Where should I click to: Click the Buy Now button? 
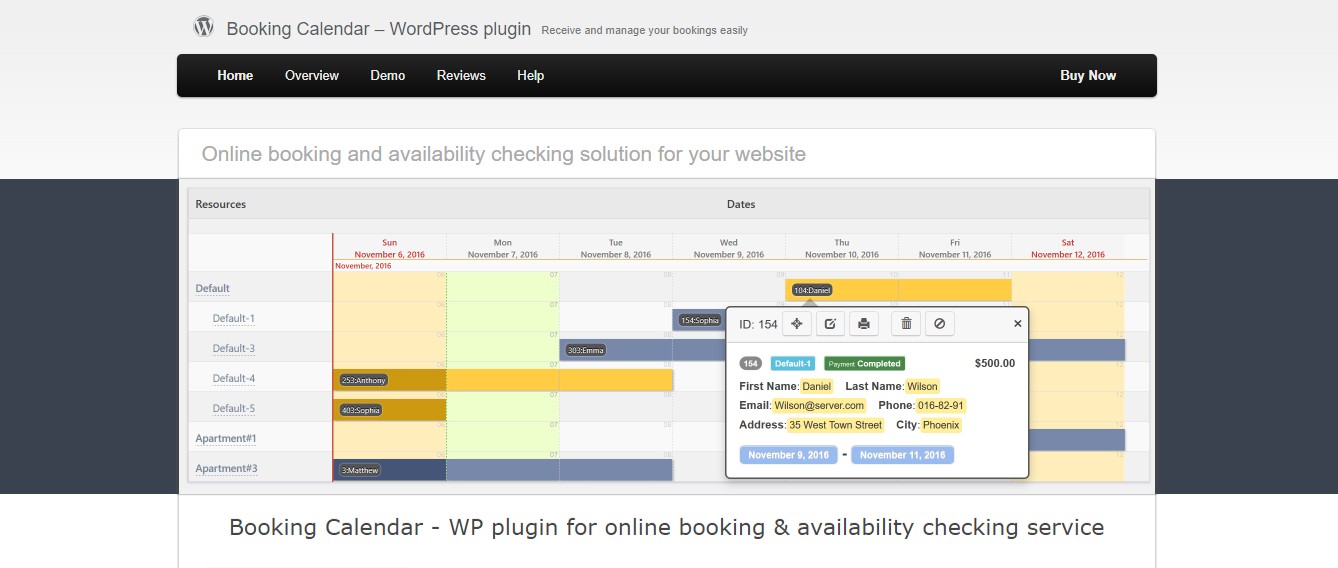(1088, 75)
